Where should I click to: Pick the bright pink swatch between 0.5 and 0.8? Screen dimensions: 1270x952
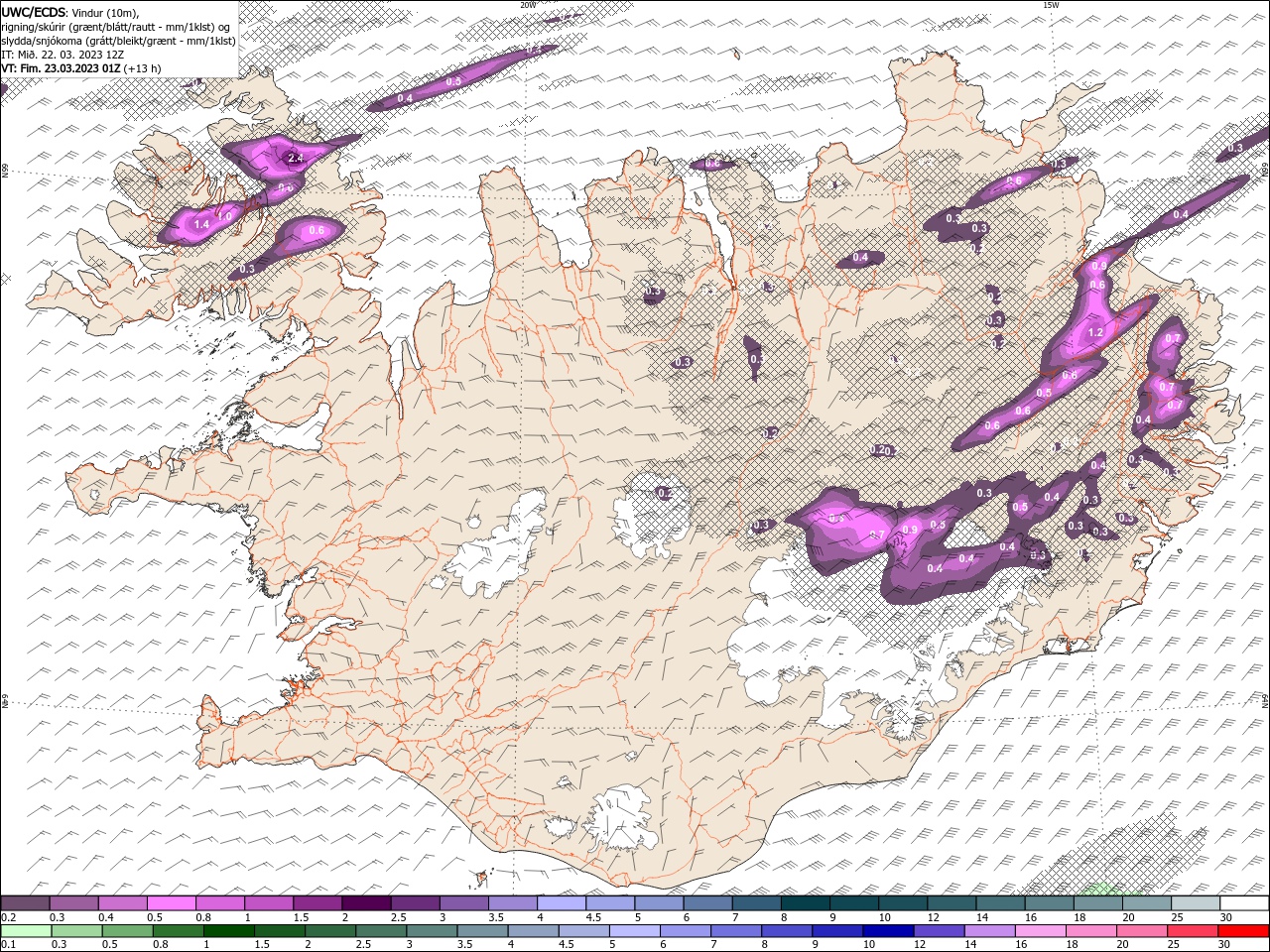172,903
